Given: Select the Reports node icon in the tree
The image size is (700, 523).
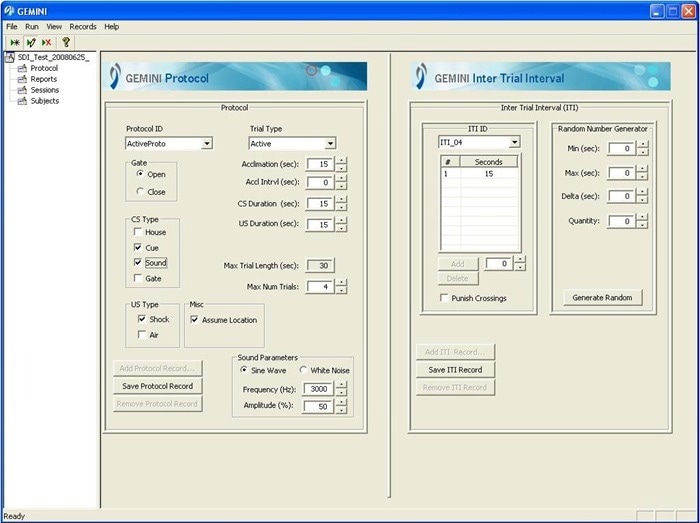Looking at the screenshot, I should pos(22,79).
